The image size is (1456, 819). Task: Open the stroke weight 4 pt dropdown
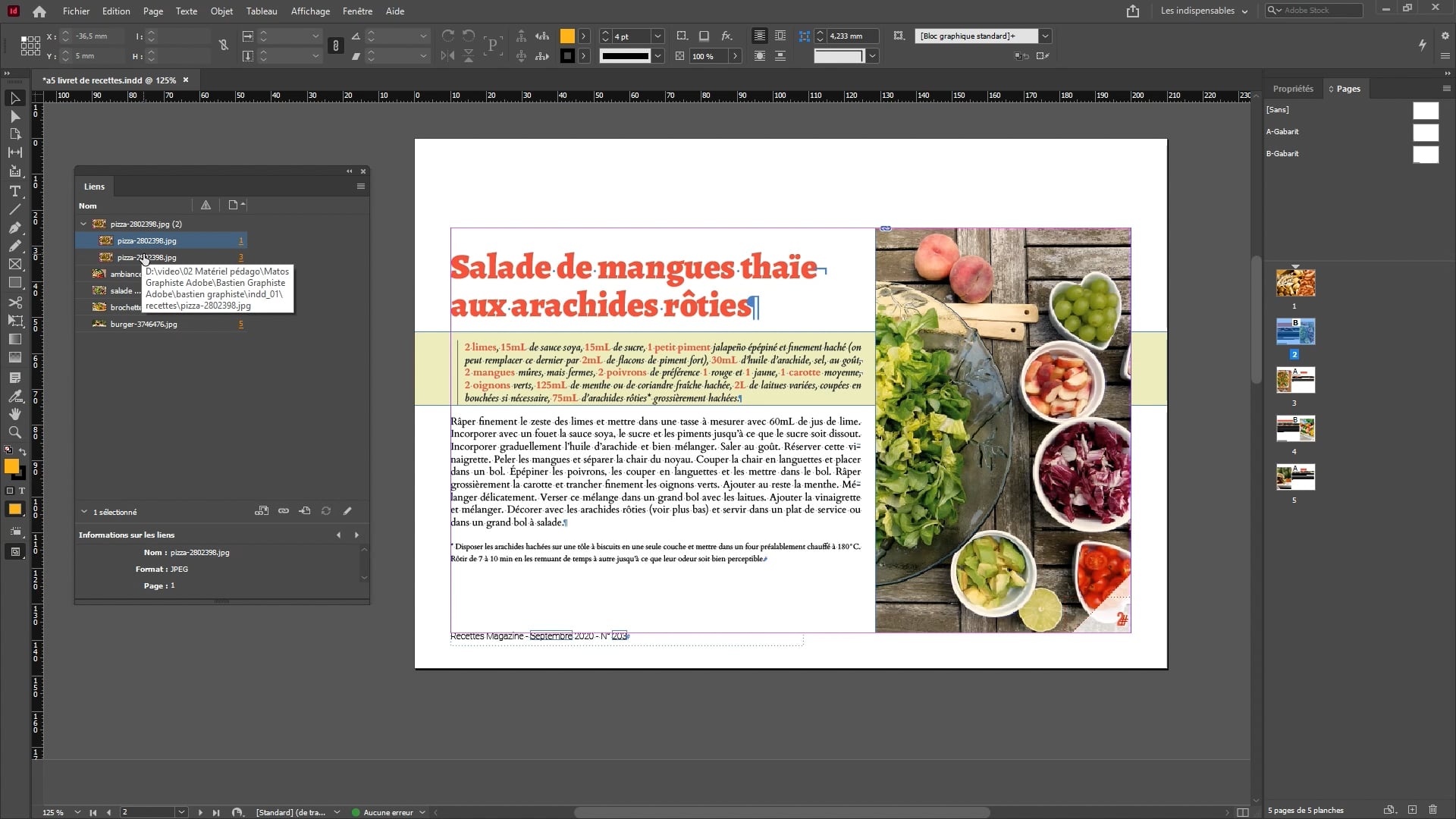click(x=657, y=36)
